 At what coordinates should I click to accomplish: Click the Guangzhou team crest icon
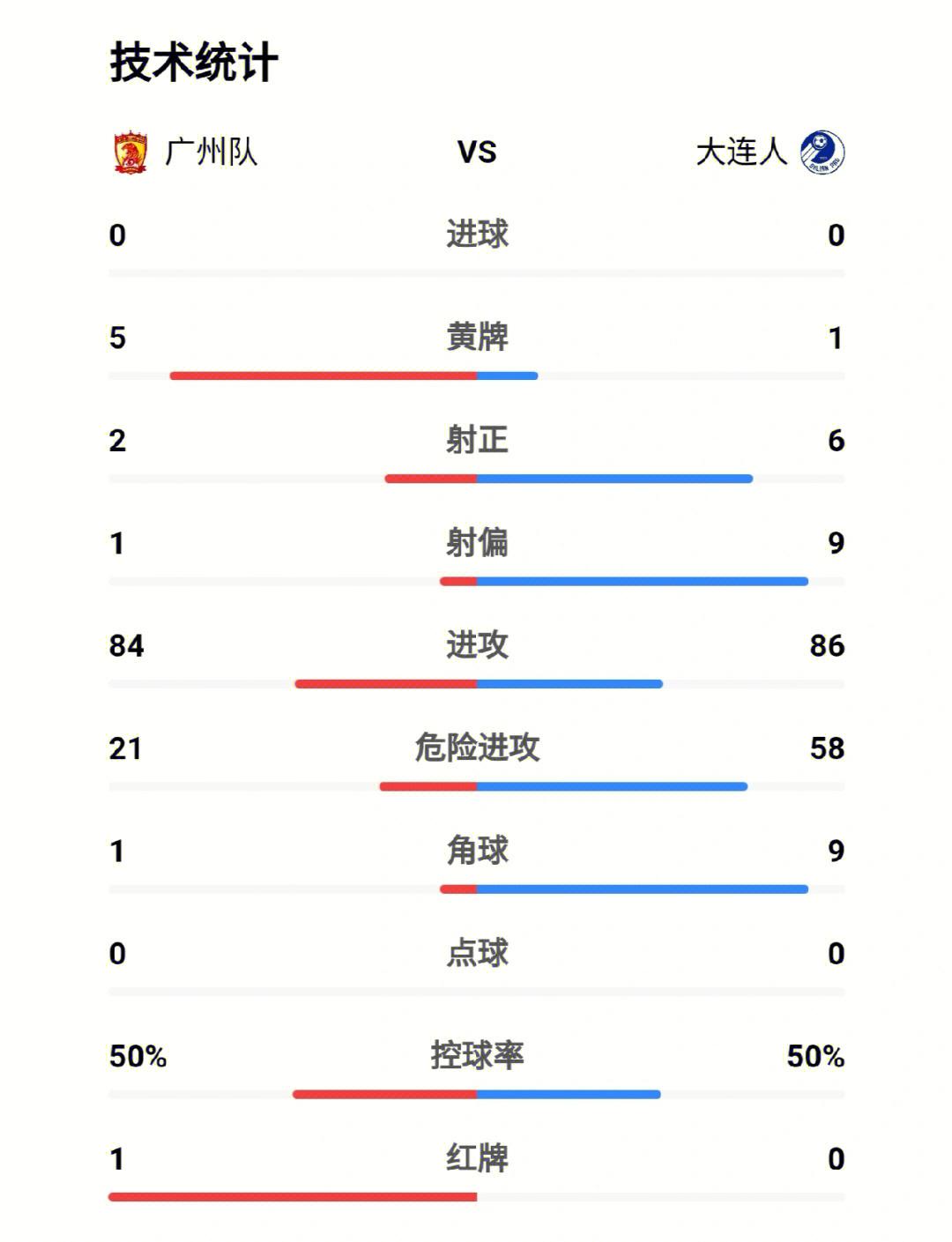(x=130, y=152)
